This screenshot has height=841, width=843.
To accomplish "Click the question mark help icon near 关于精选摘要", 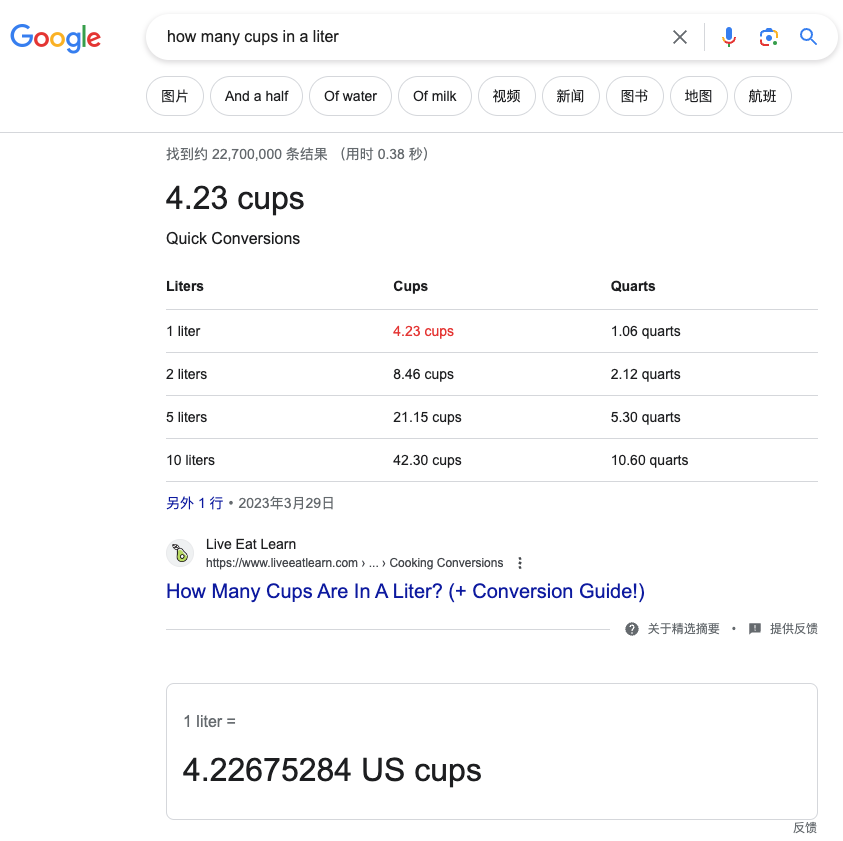I will (632, 629).
